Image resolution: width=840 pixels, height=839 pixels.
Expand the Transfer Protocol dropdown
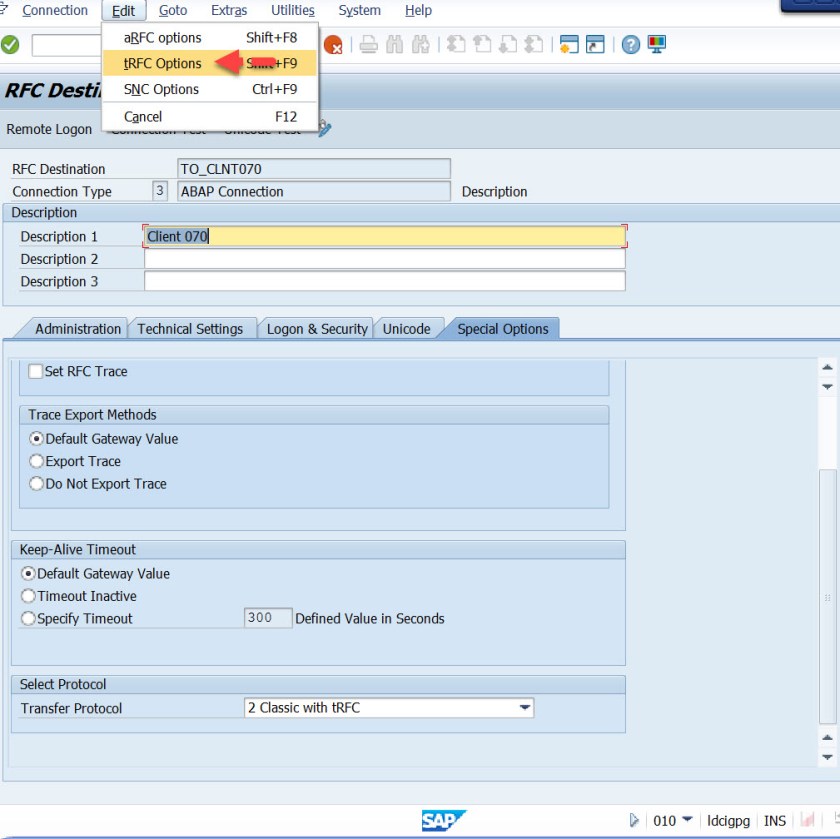coord(524,708)
